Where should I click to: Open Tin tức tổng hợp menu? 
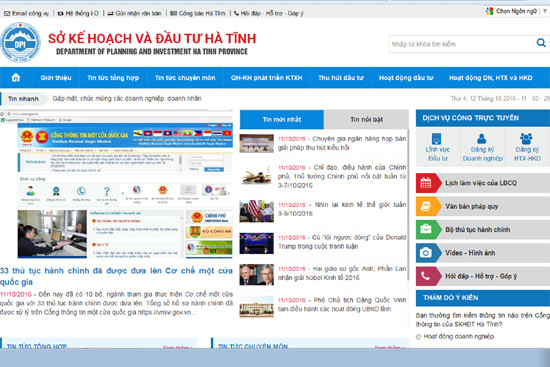point(113,78)
